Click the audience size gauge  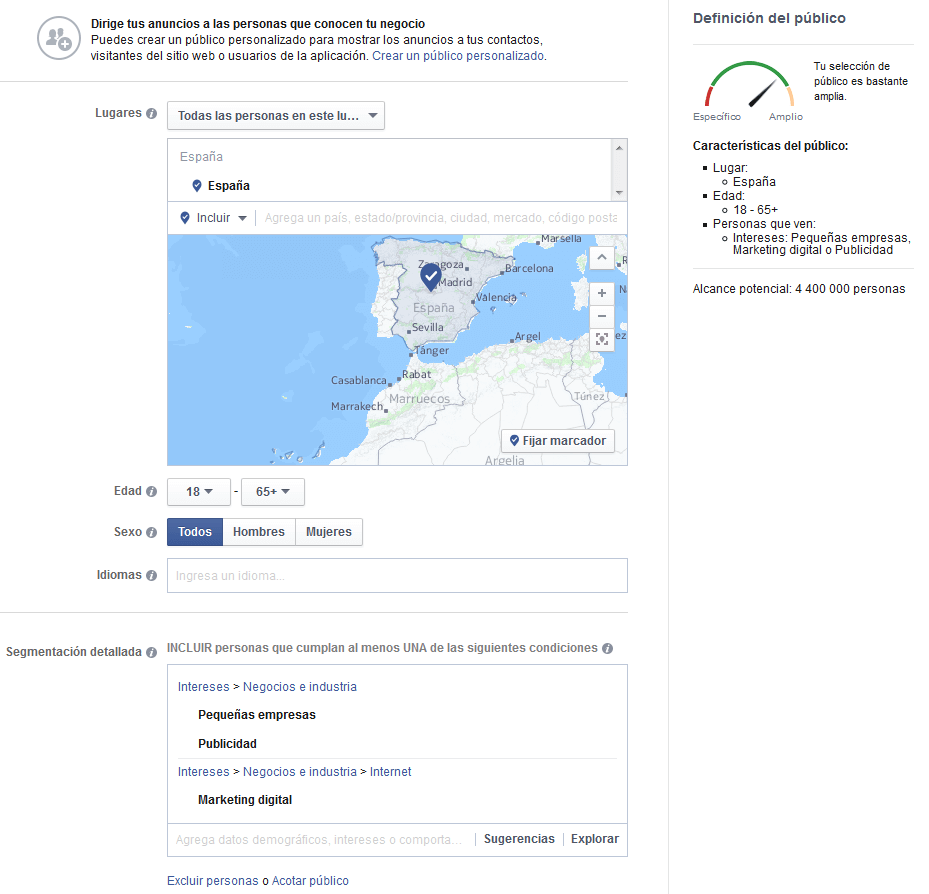coord(749,86)
